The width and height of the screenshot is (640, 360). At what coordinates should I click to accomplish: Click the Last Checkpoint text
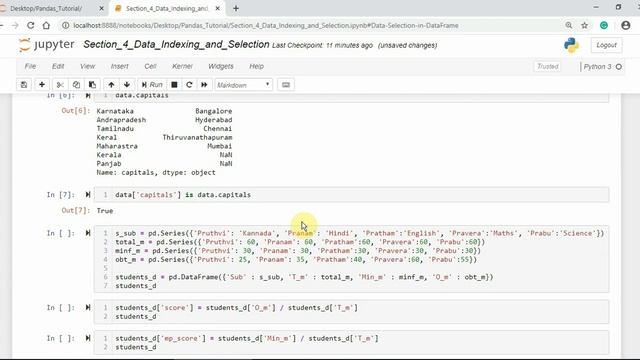[x=322, y=45]
